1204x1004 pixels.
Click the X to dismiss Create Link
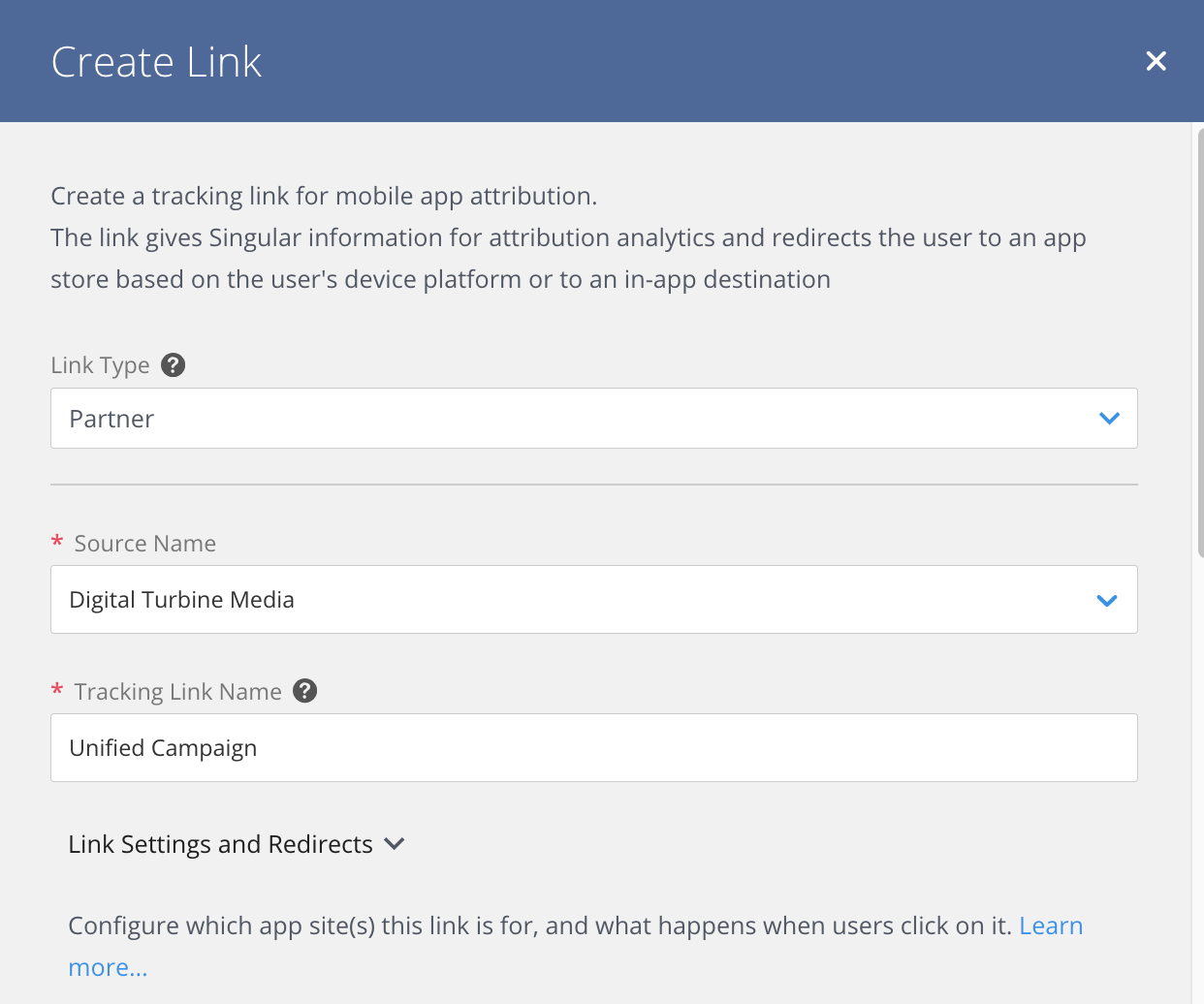coord(1156,61)
